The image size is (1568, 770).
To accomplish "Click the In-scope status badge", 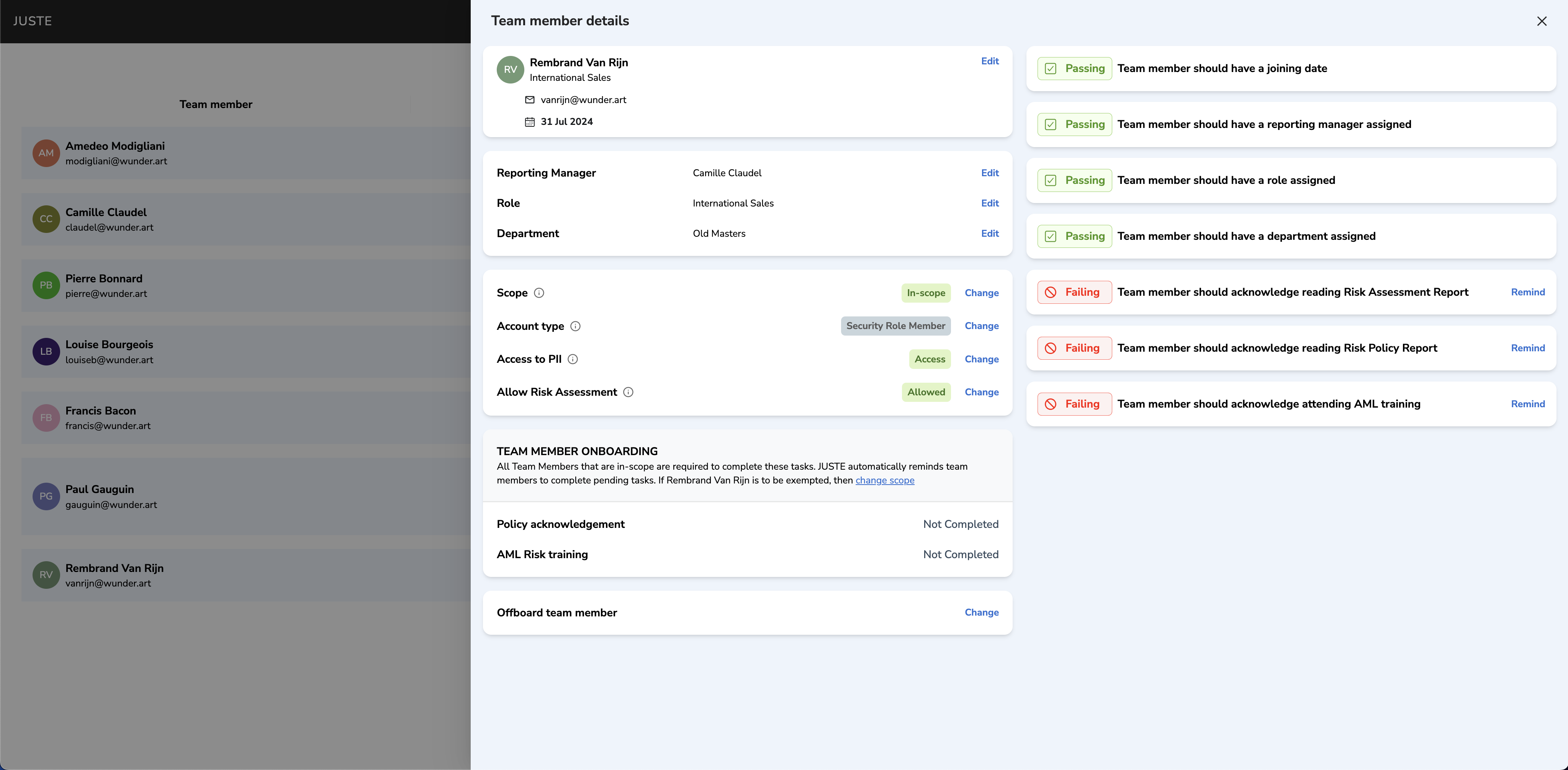I will [925, 293].
